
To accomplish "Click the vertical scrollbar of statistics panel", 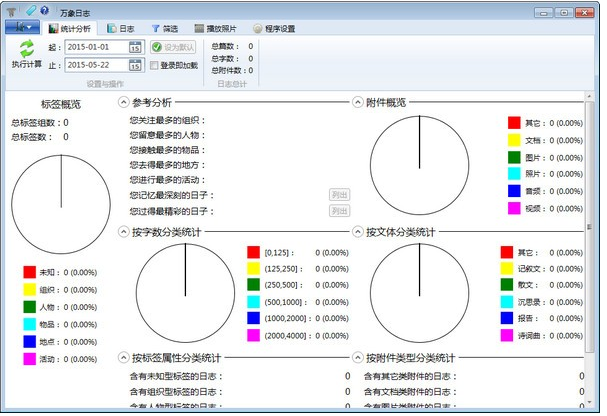I will pyautogui.click(x=589, y=227).
